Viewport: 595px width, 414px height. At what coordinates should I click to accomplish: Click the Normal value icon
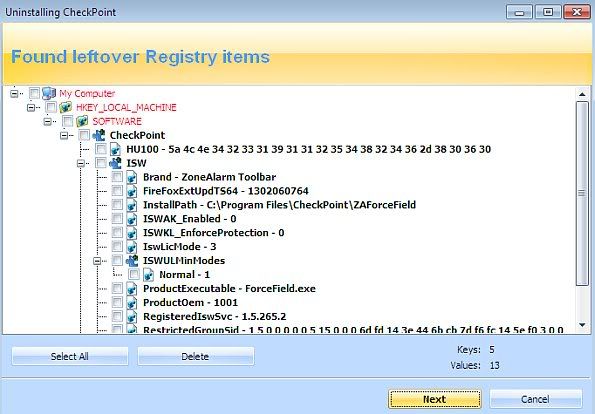[x=148, y=275]
